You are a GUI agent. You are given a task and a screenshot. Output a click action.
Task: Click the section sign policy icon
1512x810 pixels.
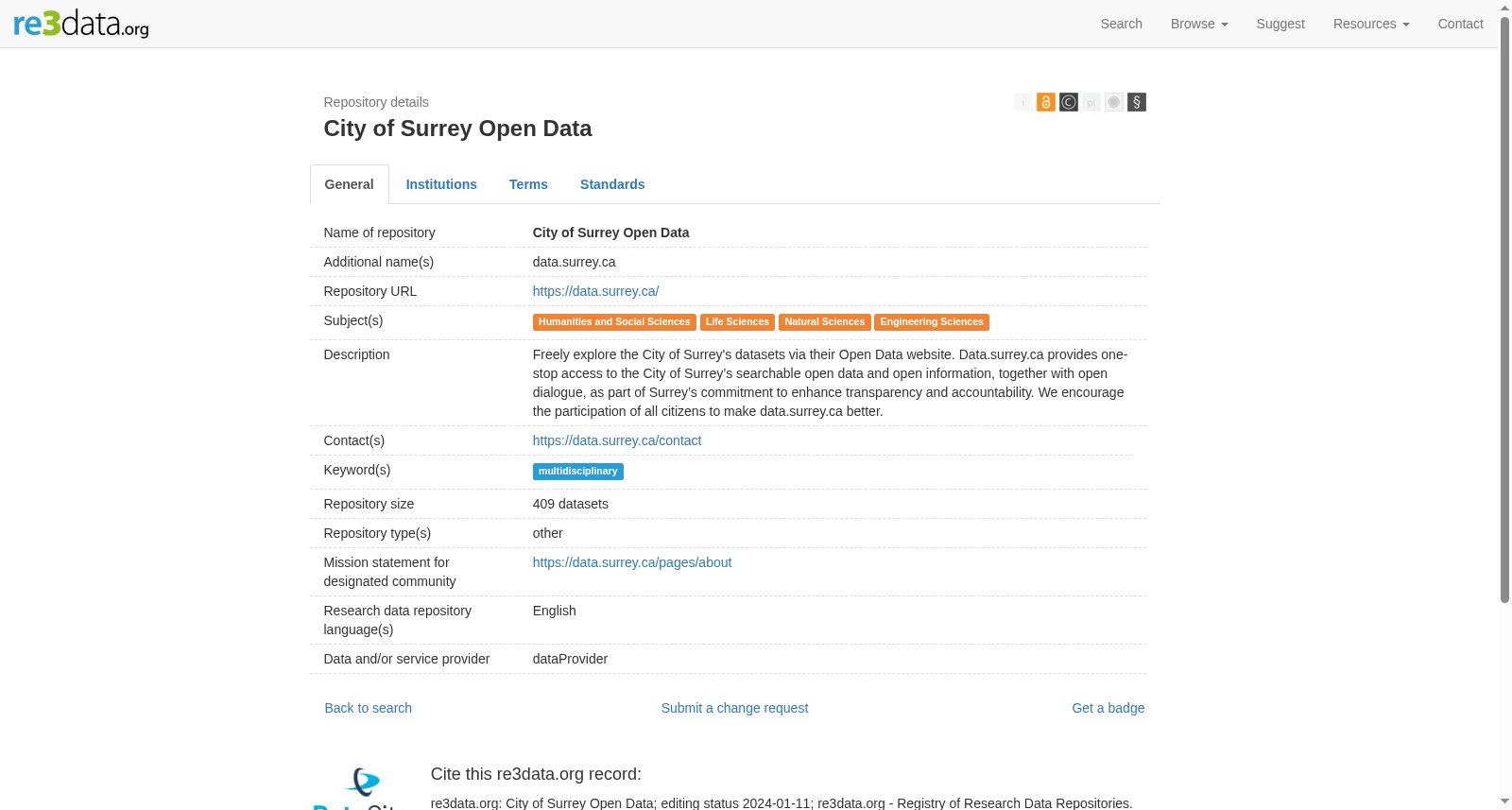coord(1137,102)
